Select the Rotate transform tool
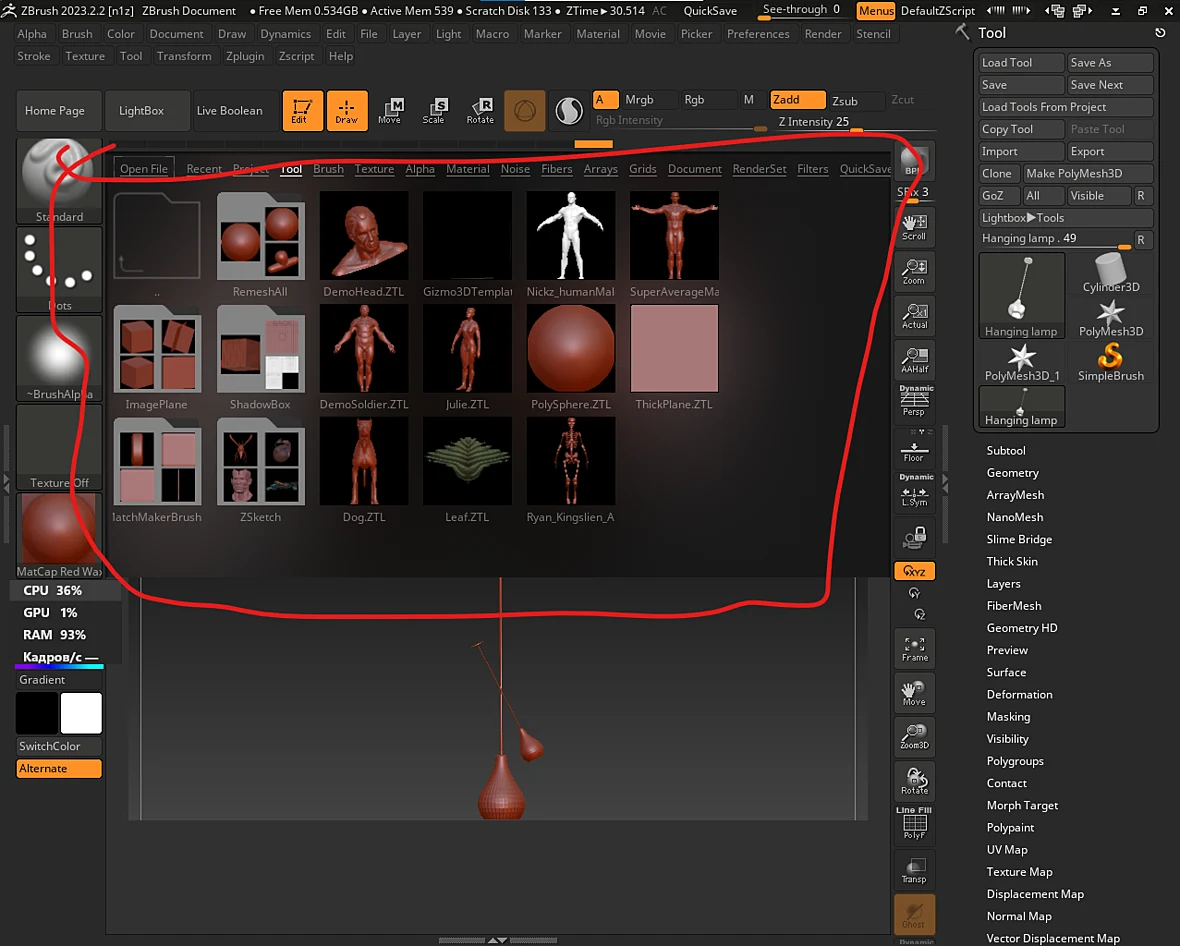Image resolution: width=1180 pixels, height=946 pixels. click(480, 111)
